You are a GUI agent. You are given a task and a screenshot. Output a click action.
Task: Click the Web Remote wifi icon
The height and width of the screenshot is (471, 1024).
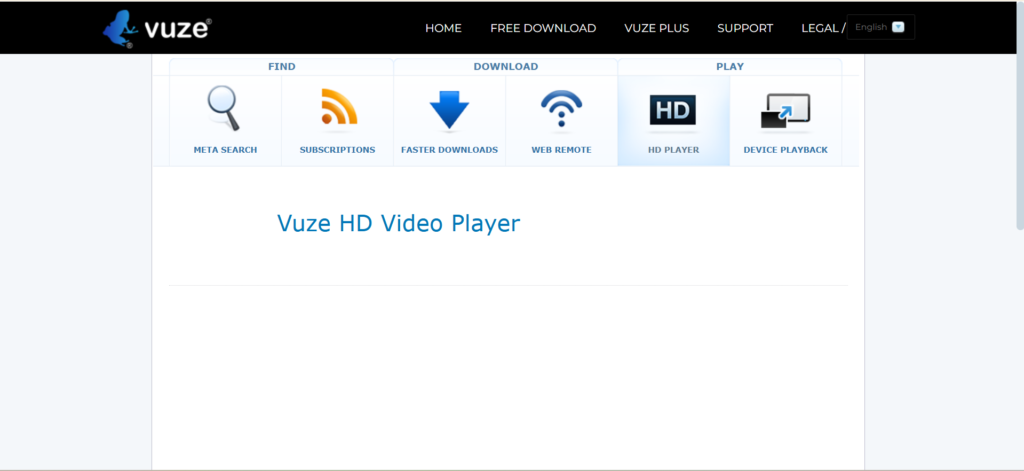(x=561, y=108)
